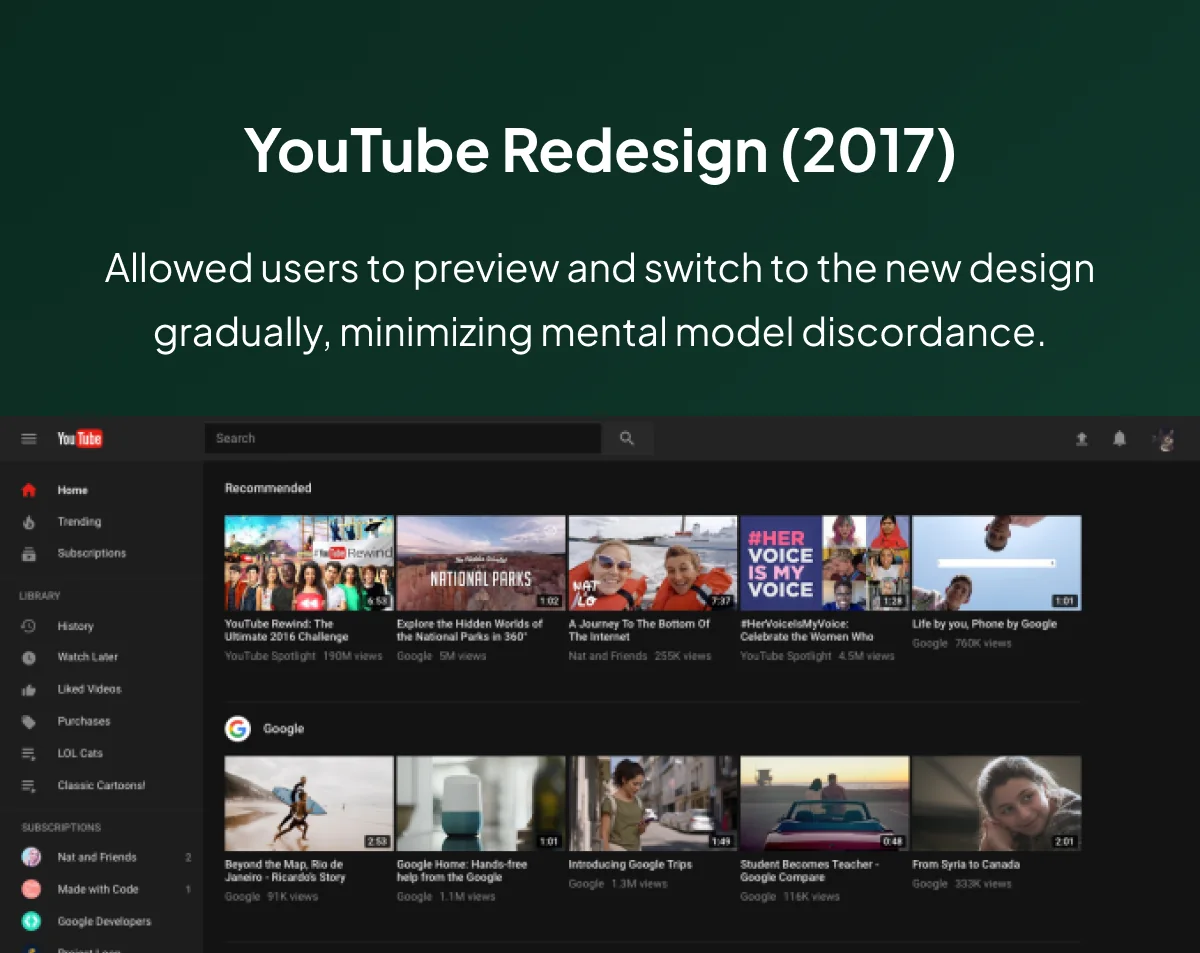Open title 'From Syria to Canada'

(x=966, y=864)
